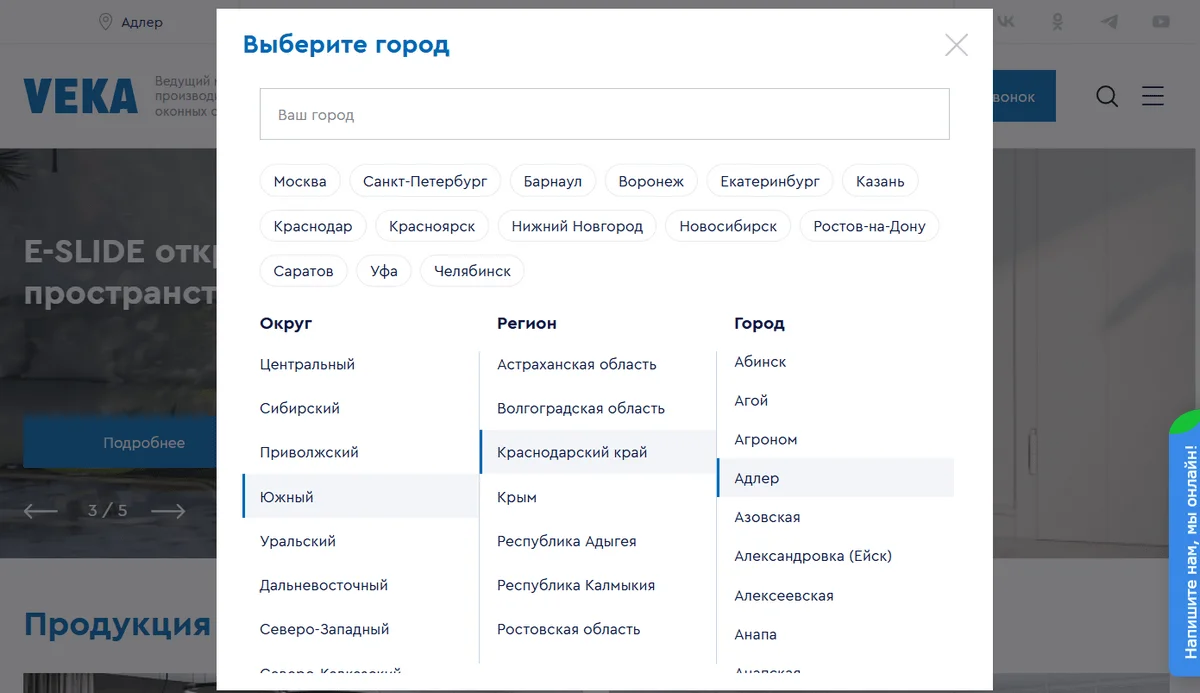Pick Саратов city chip

pyautogui.click(x=304, y=271)
